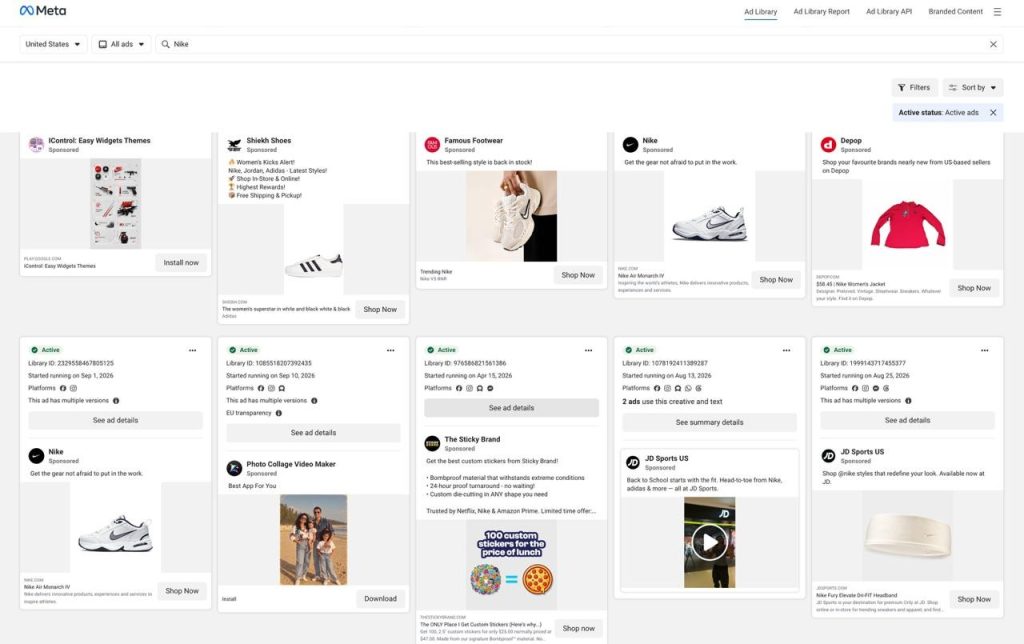Click 'Library ID: 976586821561386' text
The image size is (1024, 644).
(x=465, y=363)
